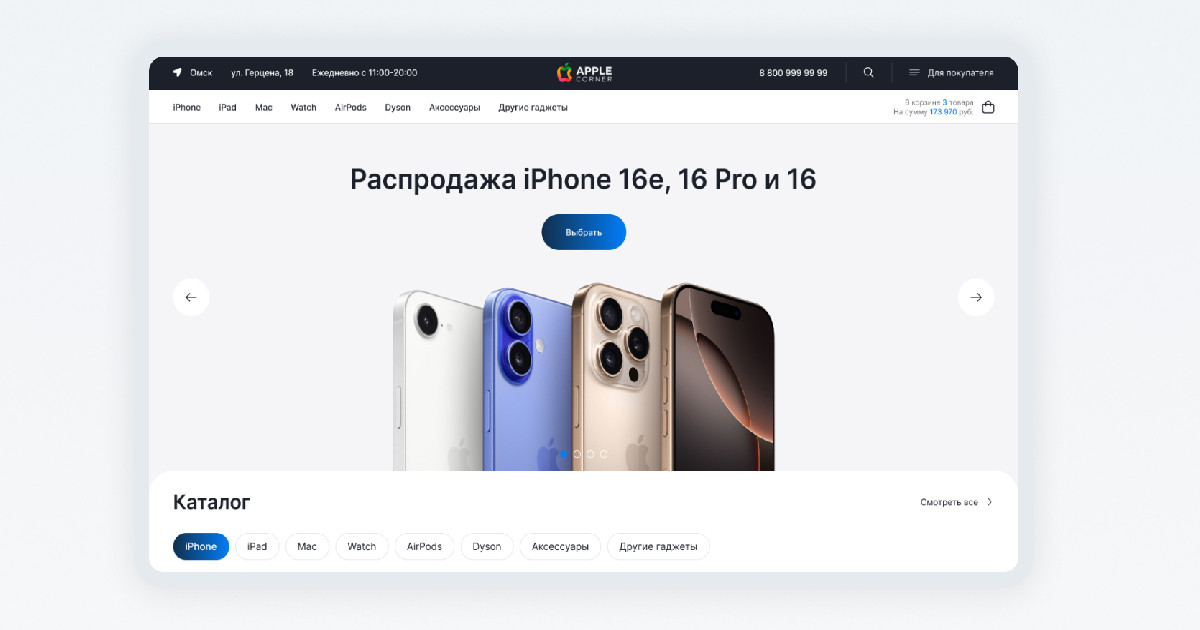This screenshot has height=630, width=1200.
Task: Open the search magnifier icon
Action: pos(869,73)
